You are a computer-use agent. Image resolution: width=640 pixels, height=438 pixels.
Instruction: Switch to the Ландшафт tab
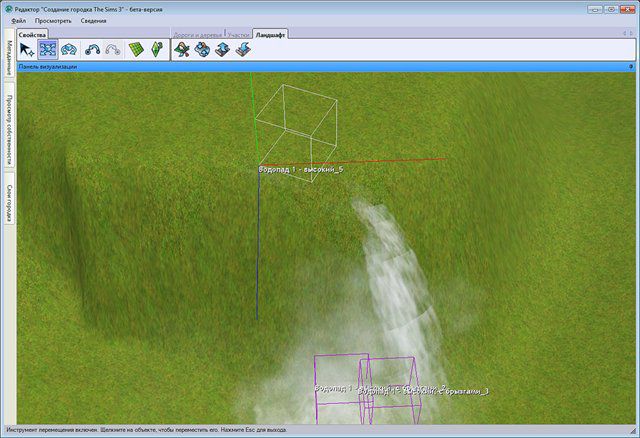click(x=273, y=34)
